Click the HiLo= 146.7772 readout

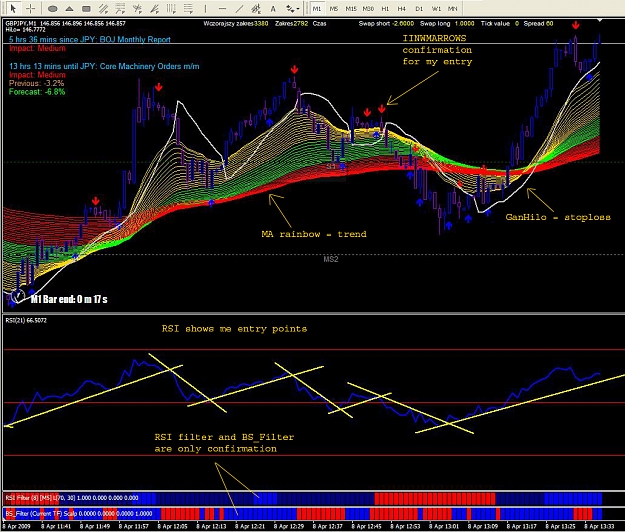point(25,30)
